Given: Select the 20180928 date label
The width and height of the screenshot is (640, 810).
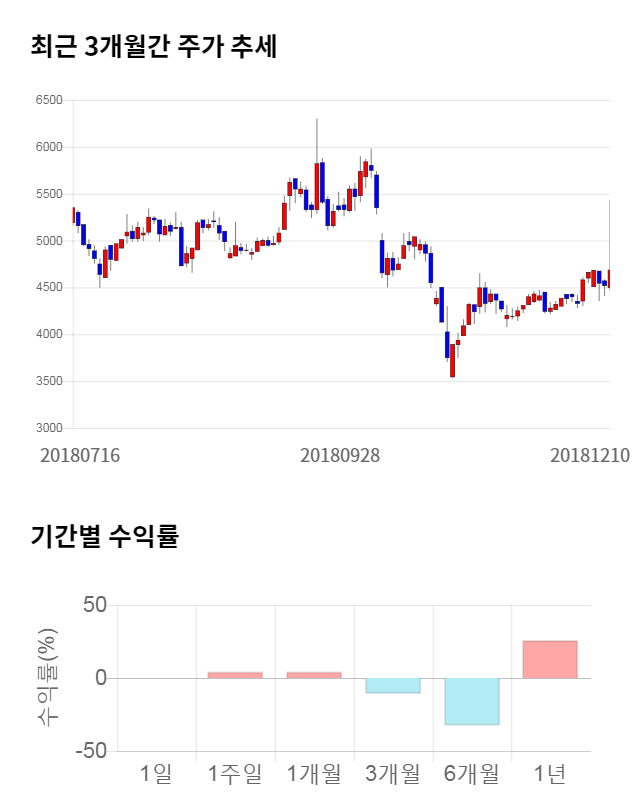Looking at the screenshot, I should point(340,455).
